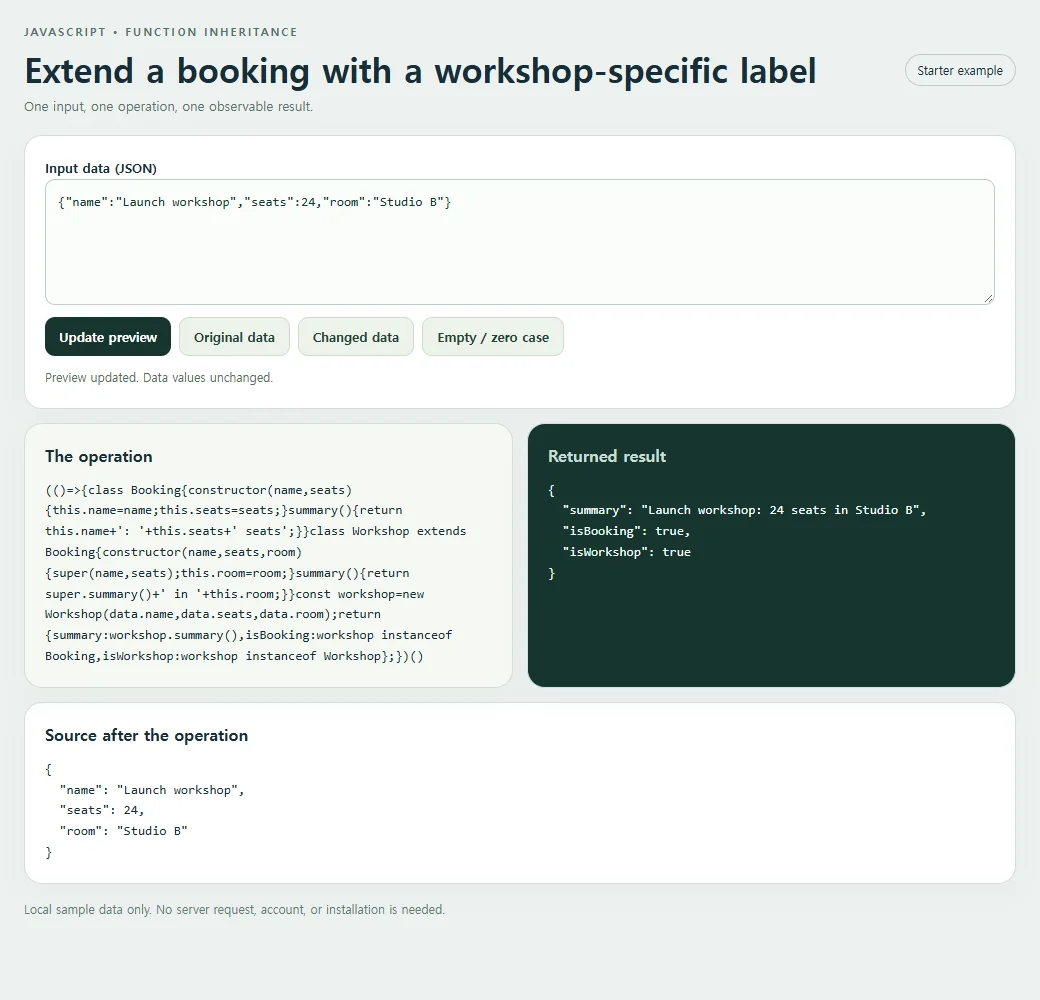This screenshot has width=1040, height=1000.
Task: Select the Empty / zero case button
Action: coord(493,337)
